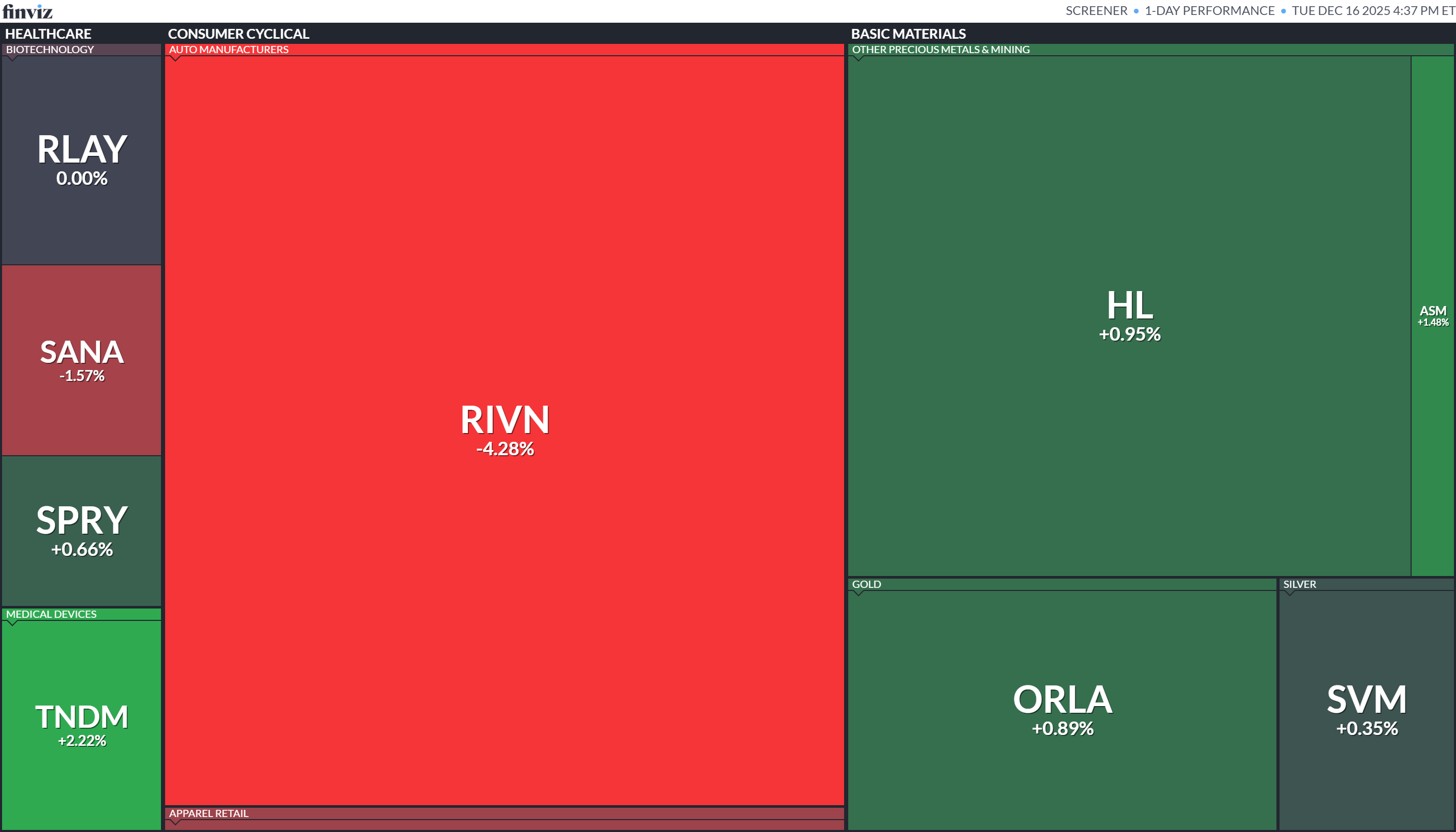
Task: Expand the Auto Manufacturers industry label
Action: click(229, 50)
